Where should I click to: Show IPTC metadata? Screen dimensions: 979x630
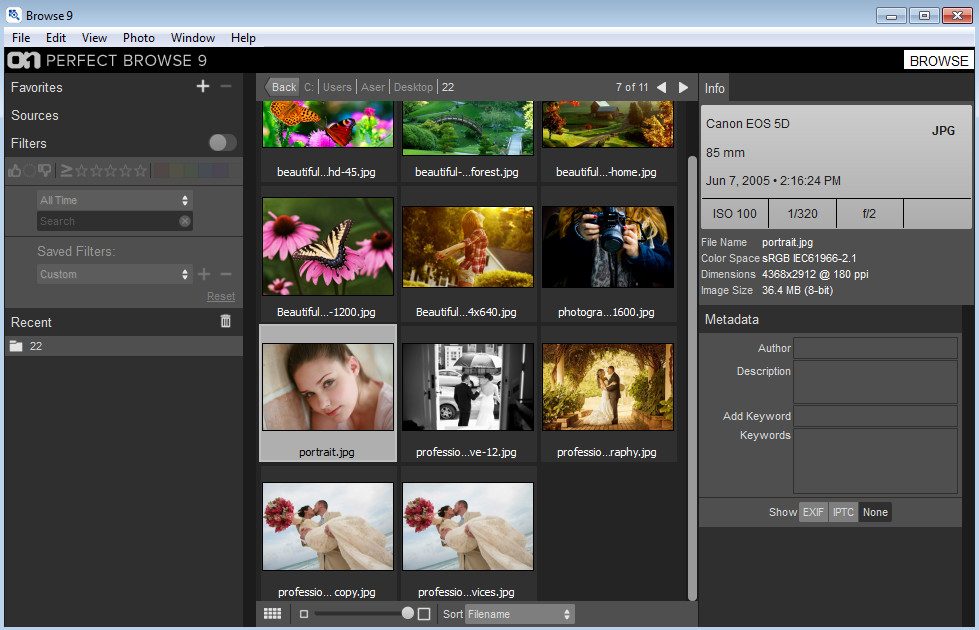click(843, 512)
